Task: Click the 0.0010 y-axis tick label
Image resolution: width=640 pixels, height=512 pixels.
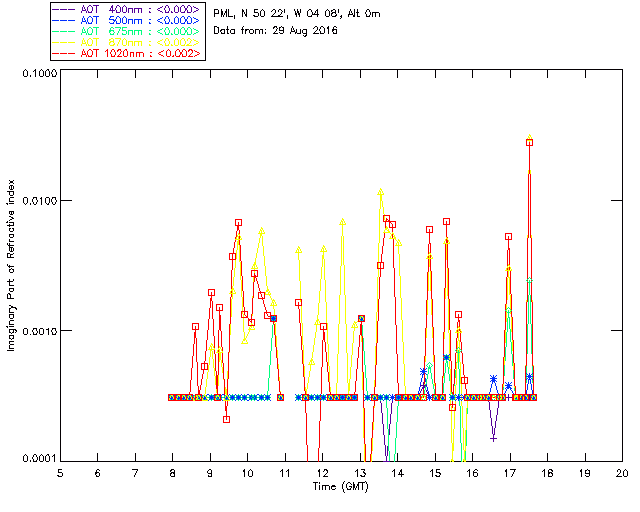Action: [36, 331]
